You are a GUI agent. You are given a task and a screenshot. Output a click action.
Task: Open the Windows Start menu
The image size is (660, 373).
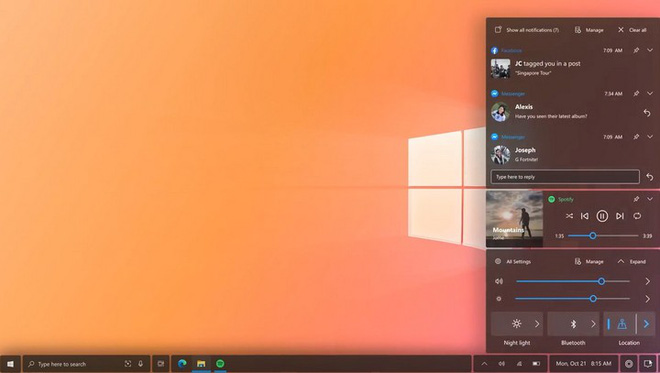(x=11, y=364)
